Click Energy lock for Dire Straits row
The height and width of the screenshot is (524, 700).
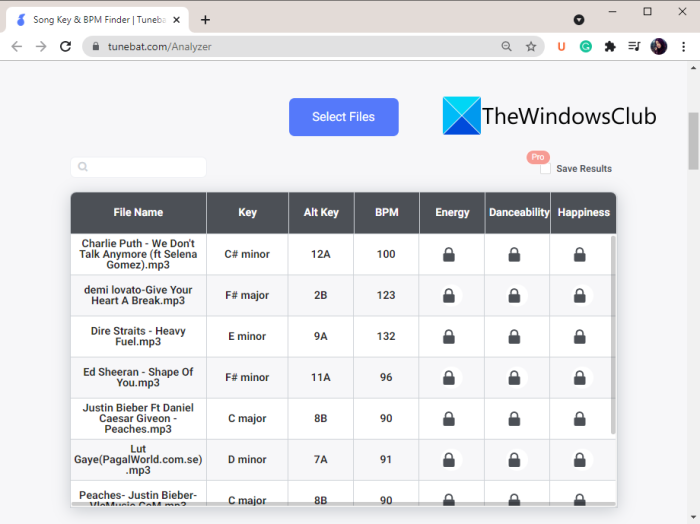(x=449, y=337)
